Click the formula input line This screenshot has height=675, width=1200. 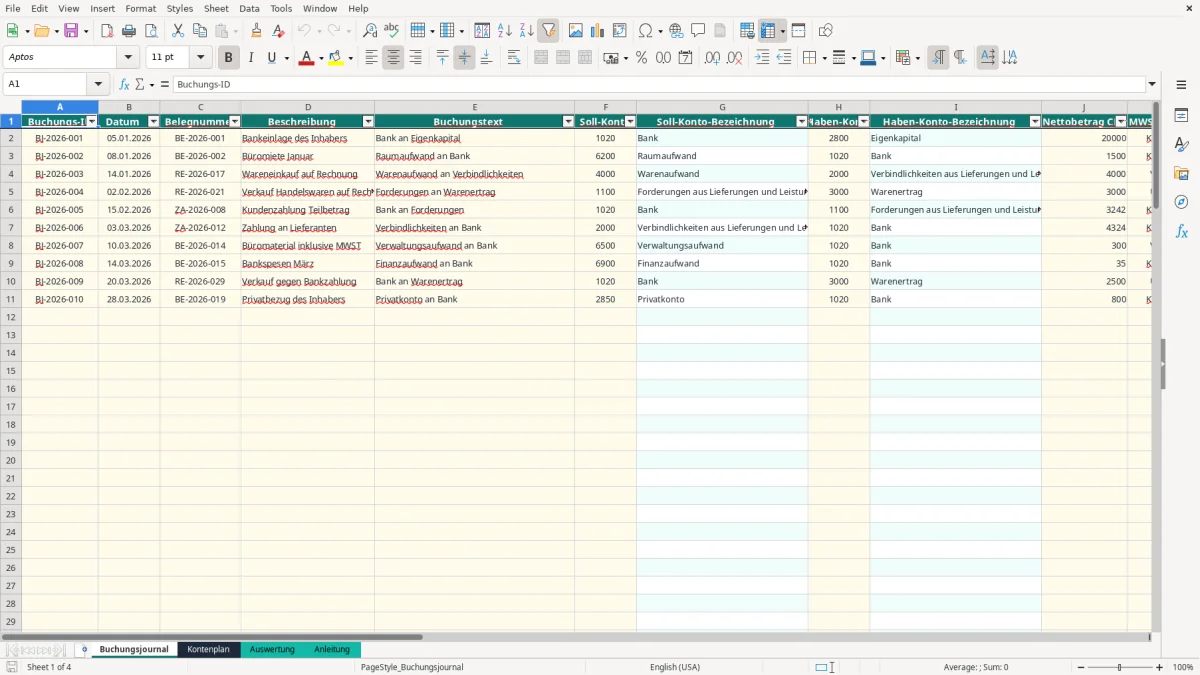(x=658, y=84)
